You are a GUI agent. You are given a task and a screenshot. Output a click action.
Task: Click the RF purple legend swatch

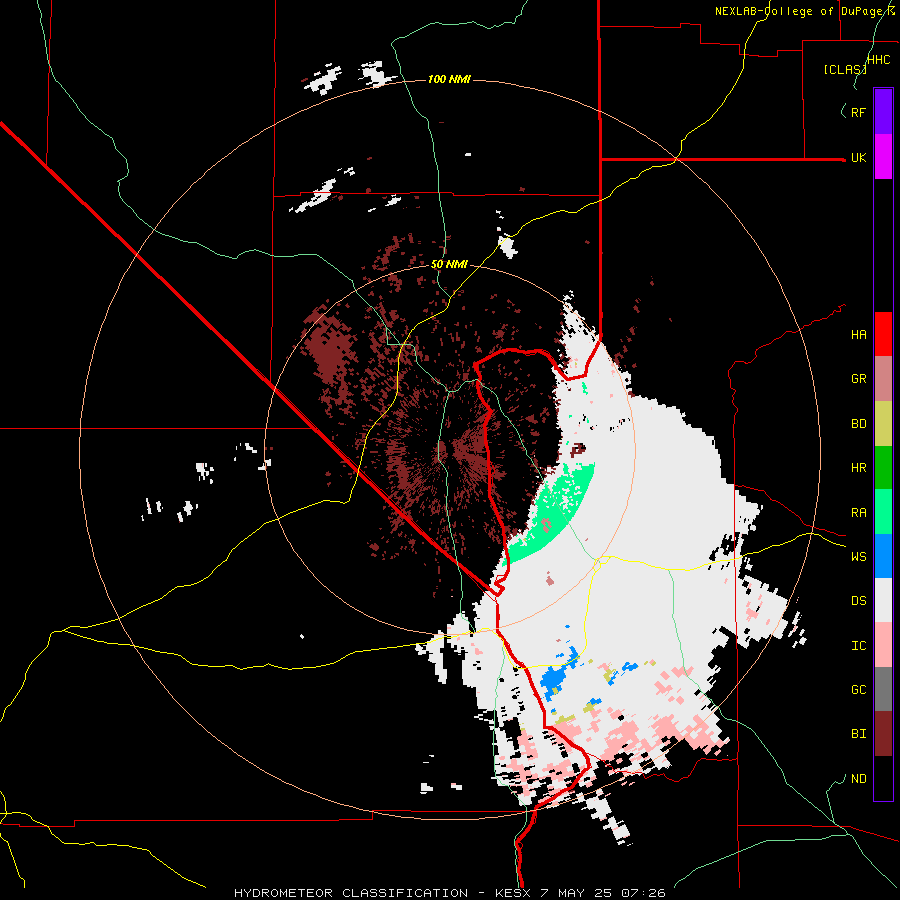tap(883, 112)
